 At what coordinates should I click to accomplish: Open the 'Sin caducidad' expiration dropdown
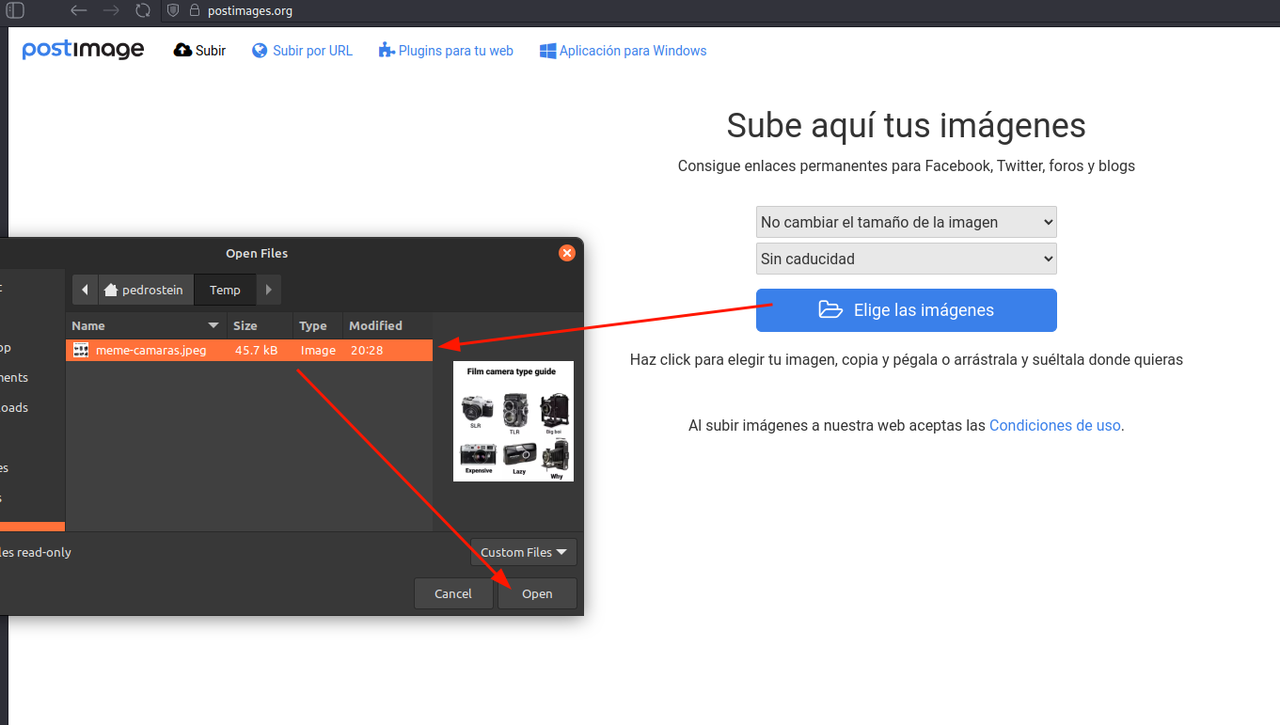pyautogui.click(x=905, y=258)
